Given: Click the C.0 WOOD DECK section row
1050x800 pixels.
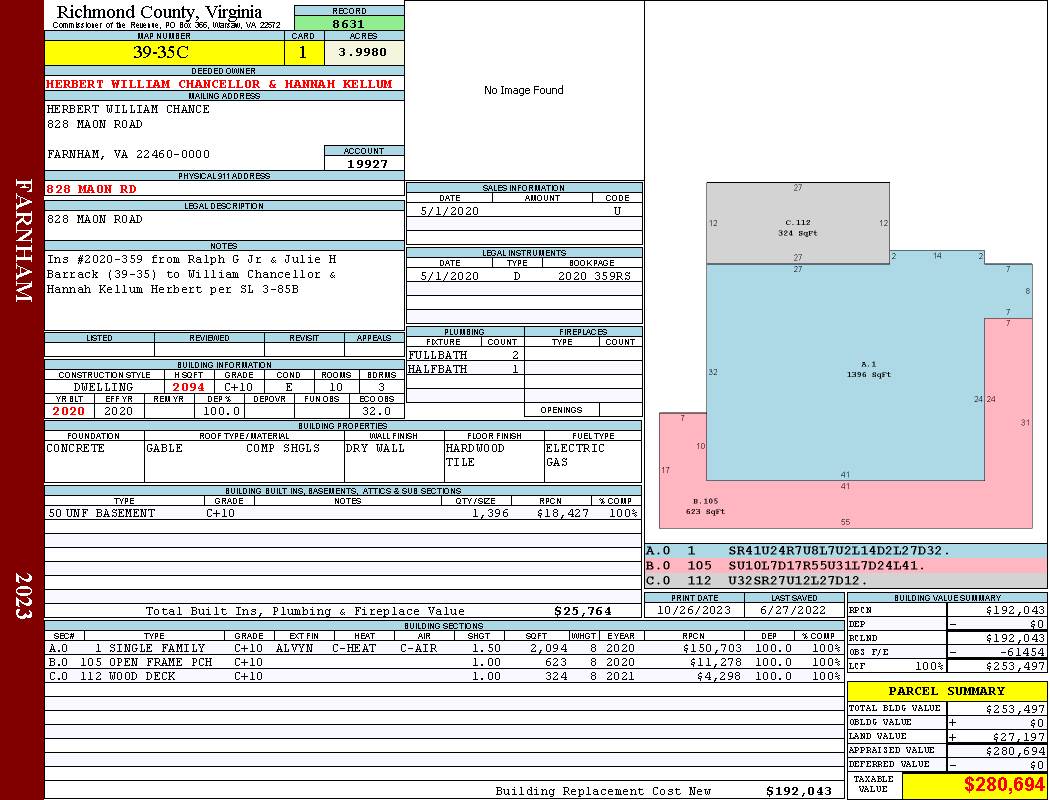Looking at the screenshot, I should 445,676.
